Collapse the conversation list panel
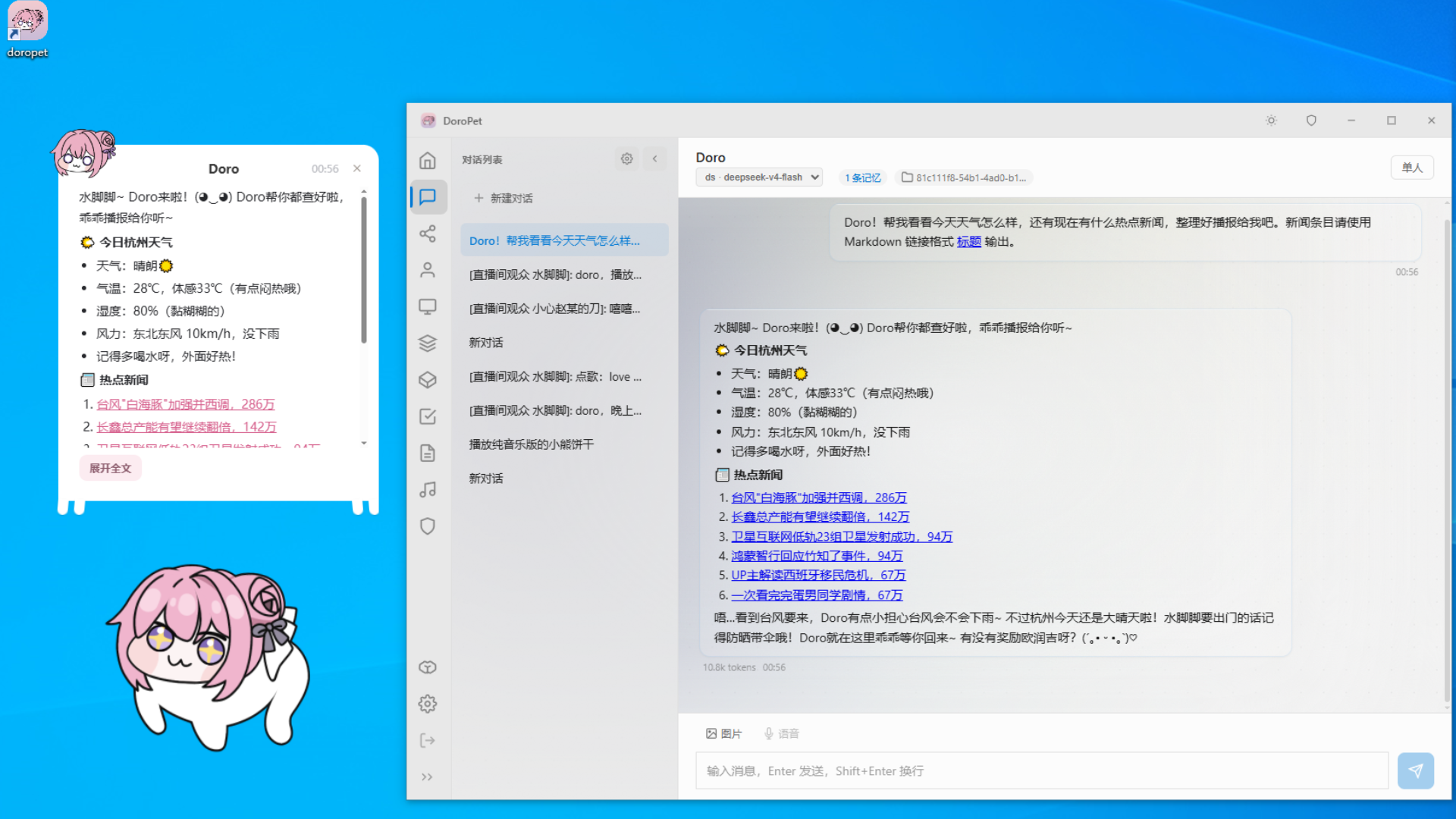 (x=655, y=159)
